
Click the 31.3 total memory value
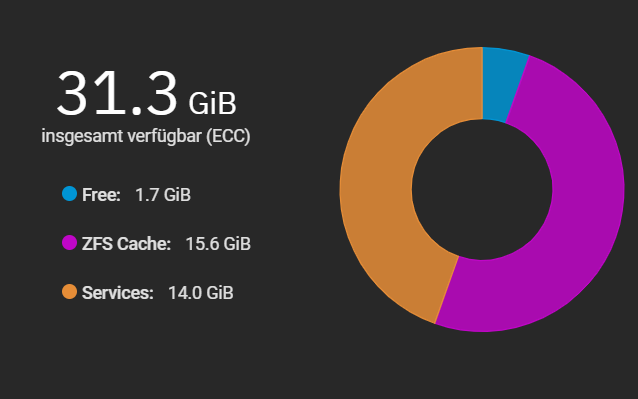point(117,94)
